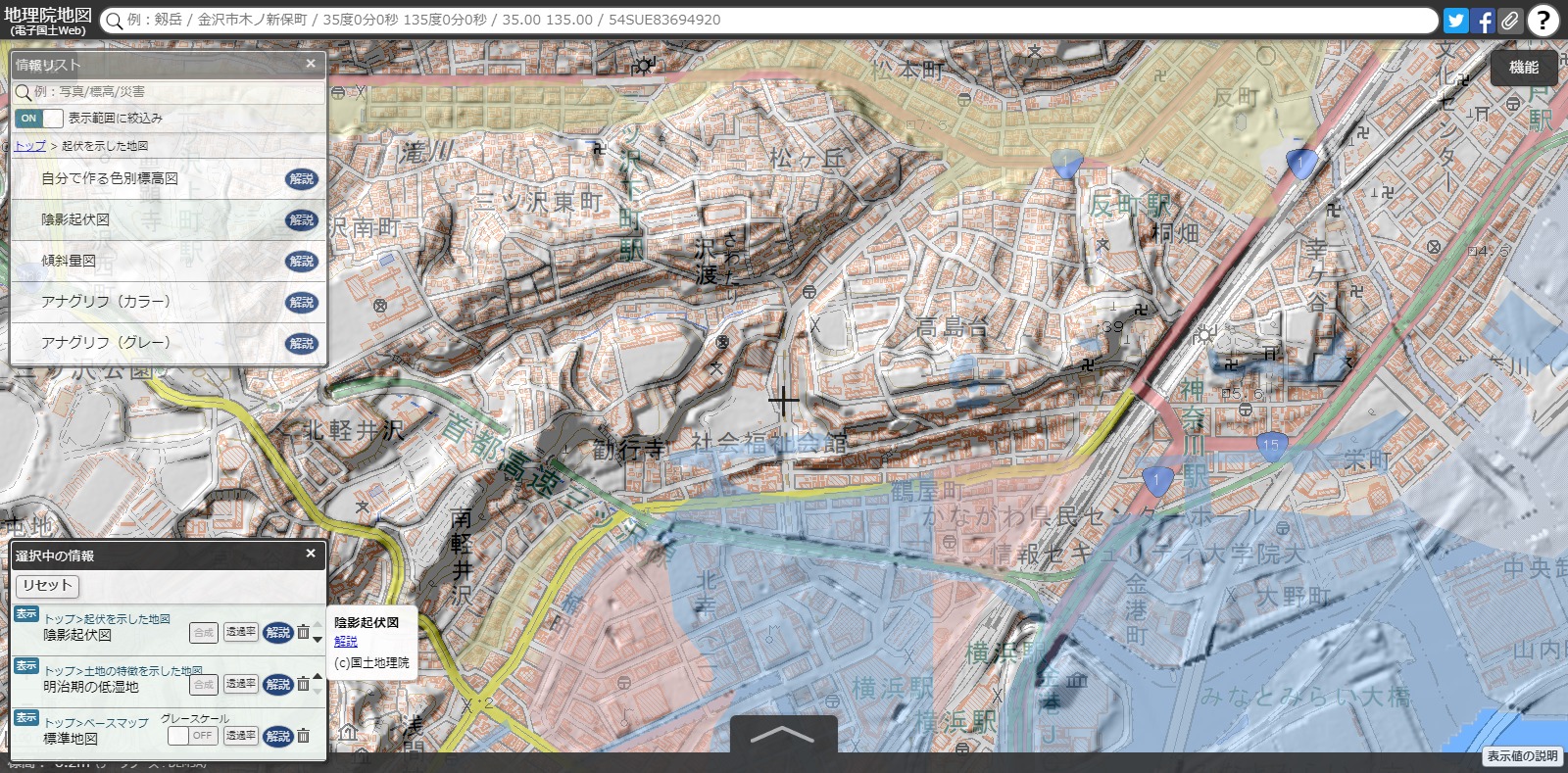This screenshot has width=1568, height=773.
Task: Open 解説 for 傾斜量図
Action: pyautogui.click(x=302, y=261)
